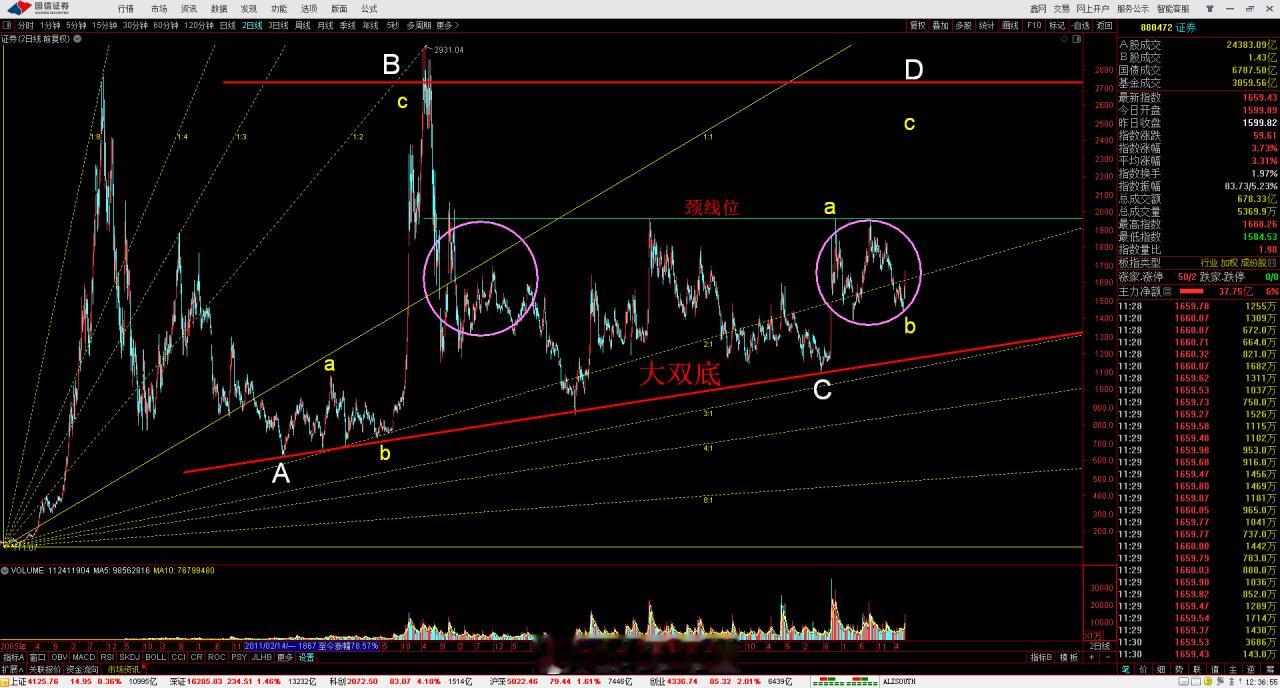
Task: Select the CCI indicator tab
Action: click(179, 657)
